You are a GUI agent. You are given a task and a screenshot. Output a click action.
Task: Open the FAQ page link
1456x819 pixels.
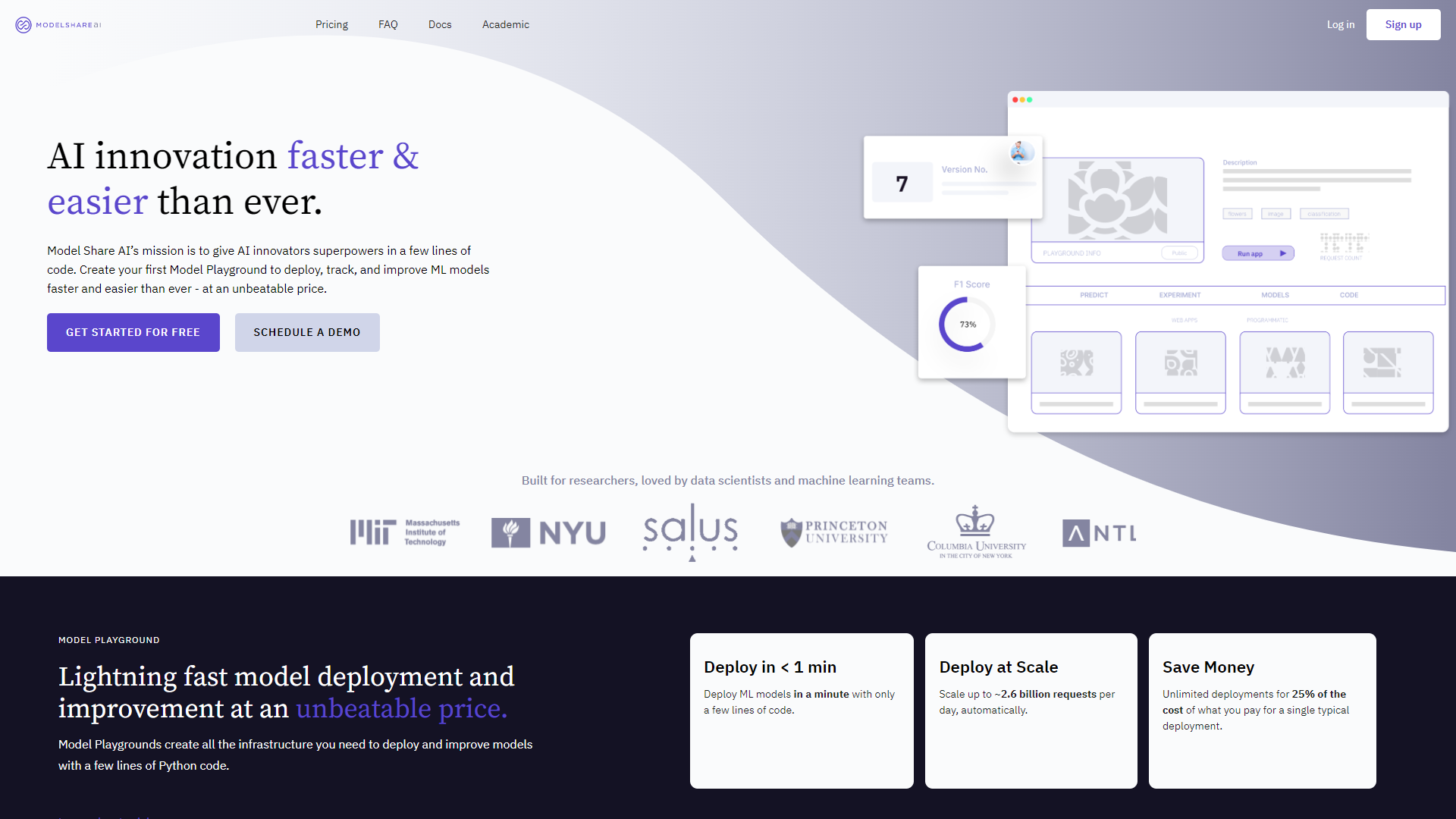coord(388,25)
